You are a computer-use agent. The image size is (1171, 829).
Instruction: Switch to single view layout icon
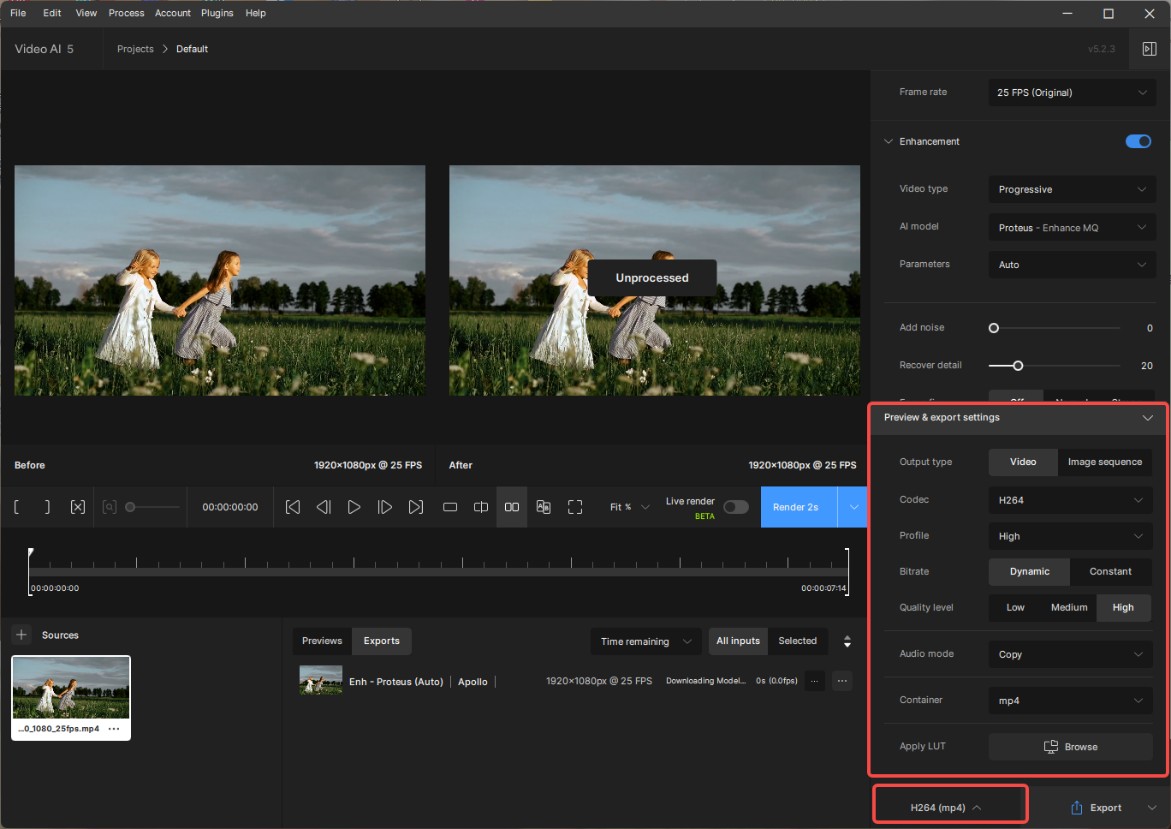point(450,507)
